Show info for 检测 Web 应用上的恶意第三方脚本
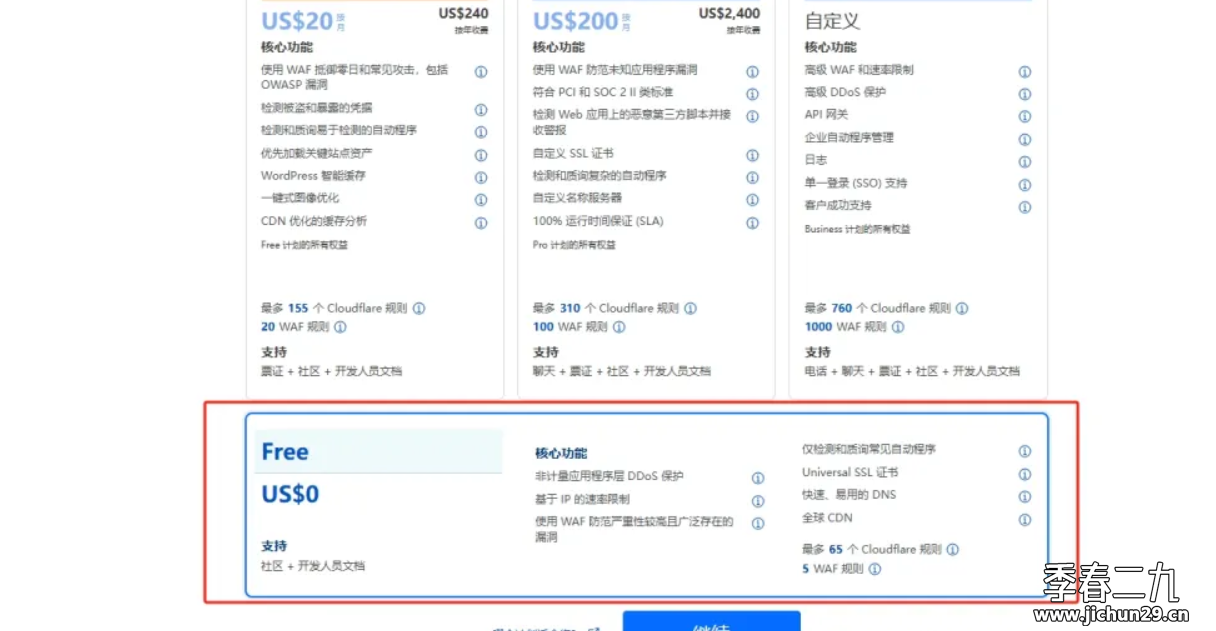 coord(753,117)
